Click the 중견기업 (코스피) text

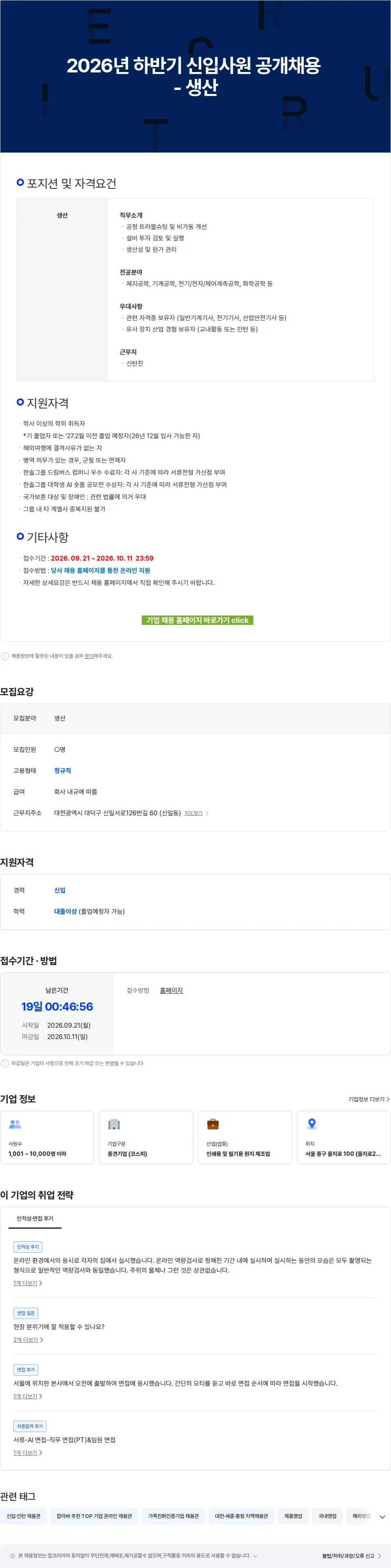127,1153
